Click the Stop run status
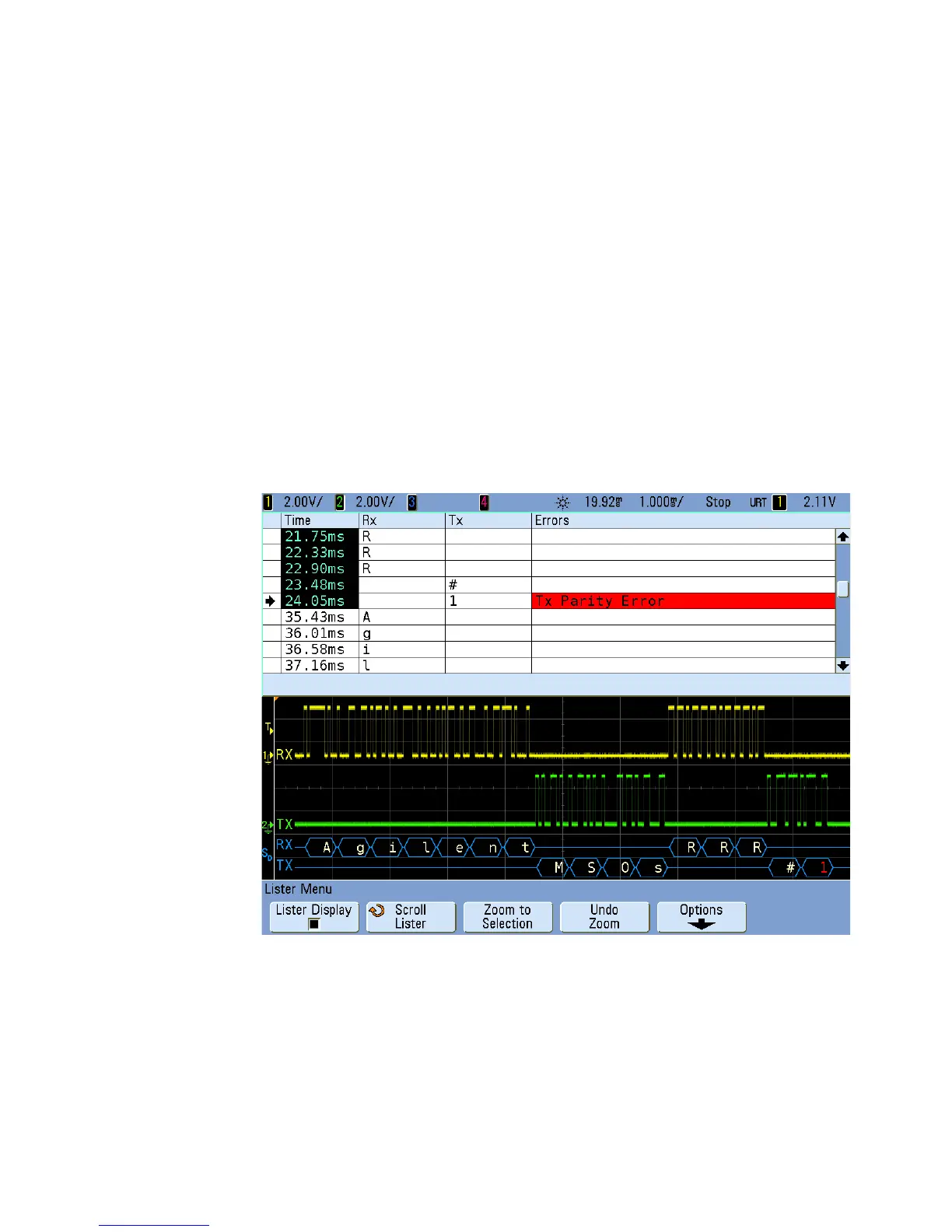Viewport: 952px width, 1232px height. pos(718,502)
